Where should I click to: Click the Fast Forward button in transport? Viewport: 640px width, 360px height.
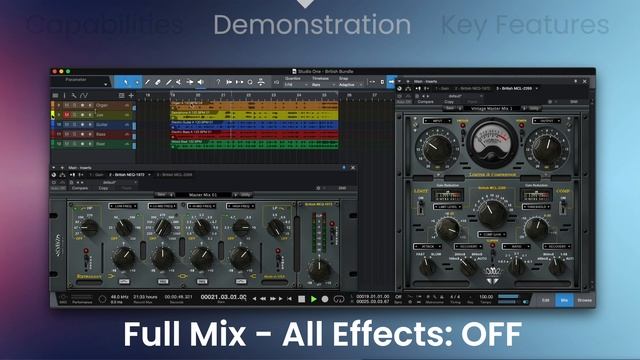coord(272,299)
